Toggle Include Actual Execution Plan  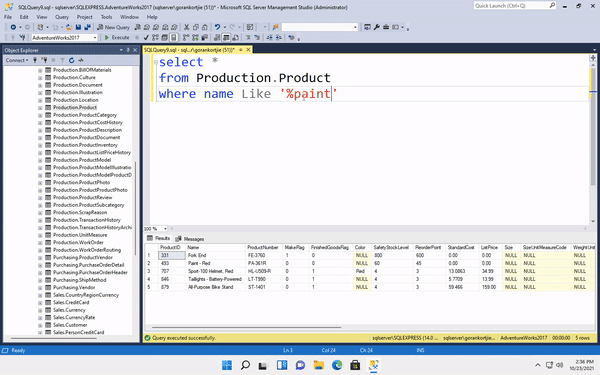(x=186, y=38)
